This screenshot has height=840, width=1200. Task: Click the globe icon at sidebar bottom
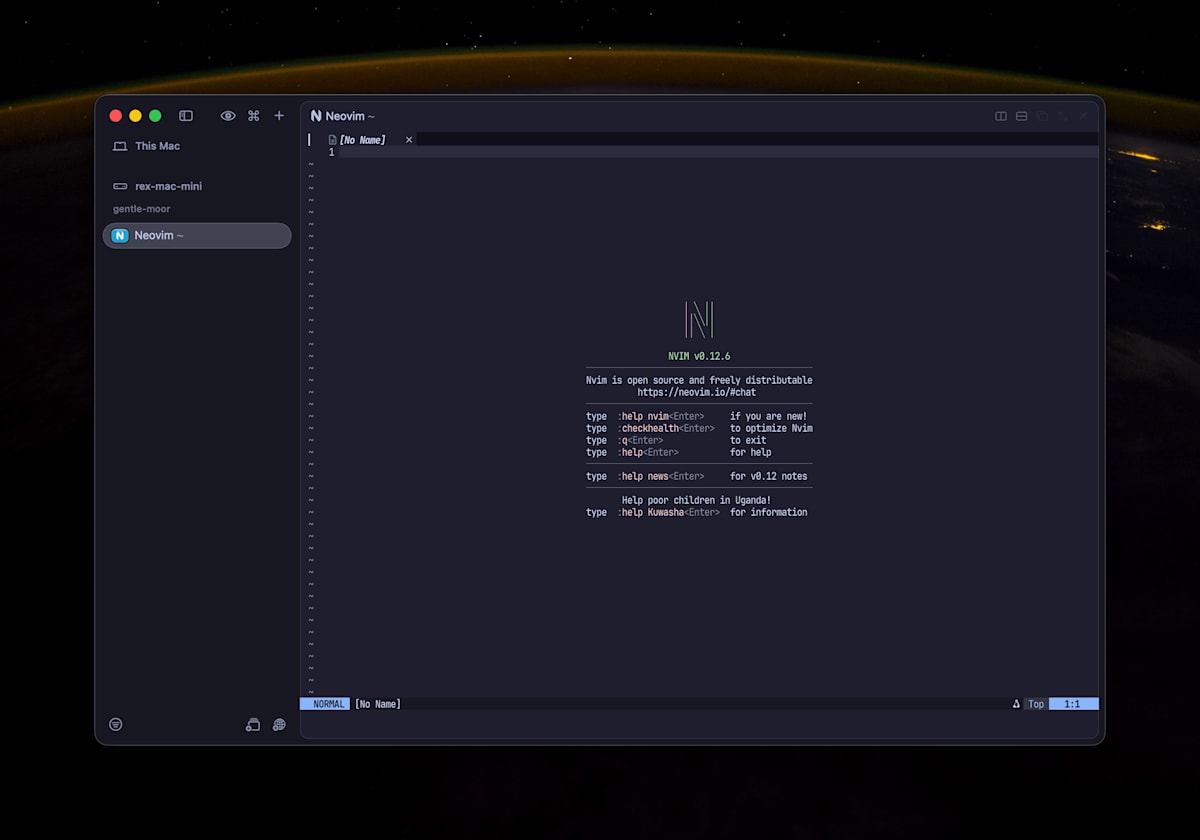[x=279, y=724]
